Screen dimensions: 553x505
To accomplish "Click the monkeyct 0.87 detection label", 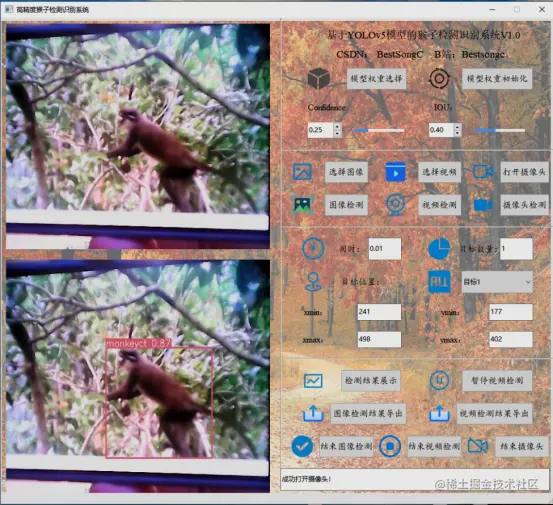I will click(x=138, y=343).
